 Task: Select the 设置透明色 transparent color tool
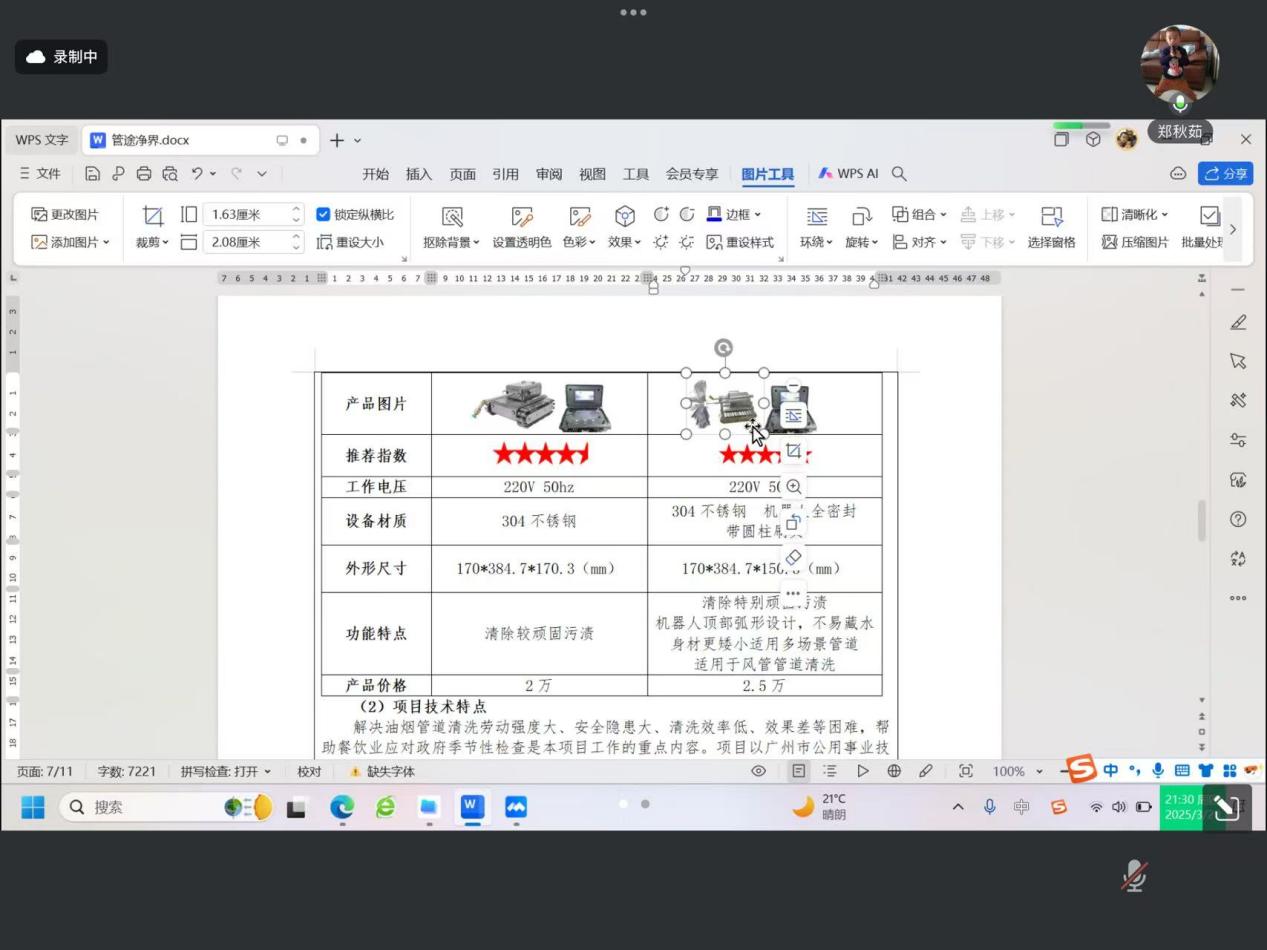click(521, 217)
